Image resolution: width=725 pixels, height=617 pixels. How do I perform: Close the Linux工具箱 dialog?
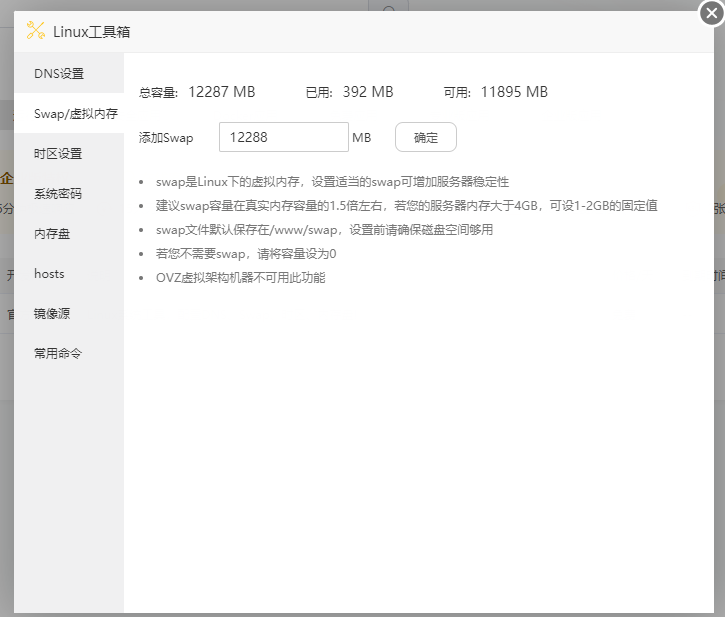[x=712, y=13]
